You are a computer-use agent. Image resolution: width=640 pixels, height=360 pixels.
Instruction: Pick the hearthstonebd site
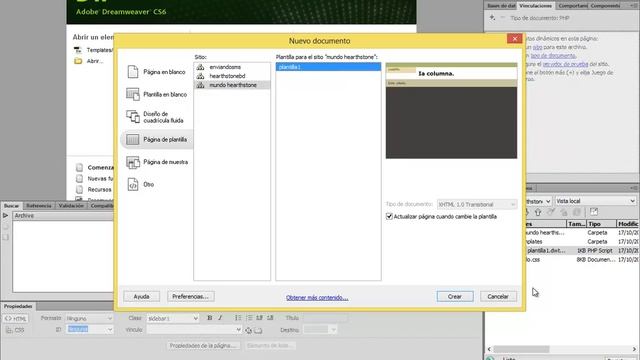pos(231,76)
